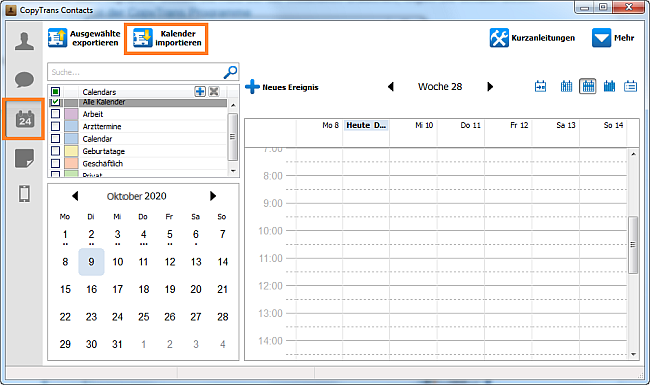The image size is (650, 385).
Task: Check the Calendar checkbox
Action: tap(56, 139)
